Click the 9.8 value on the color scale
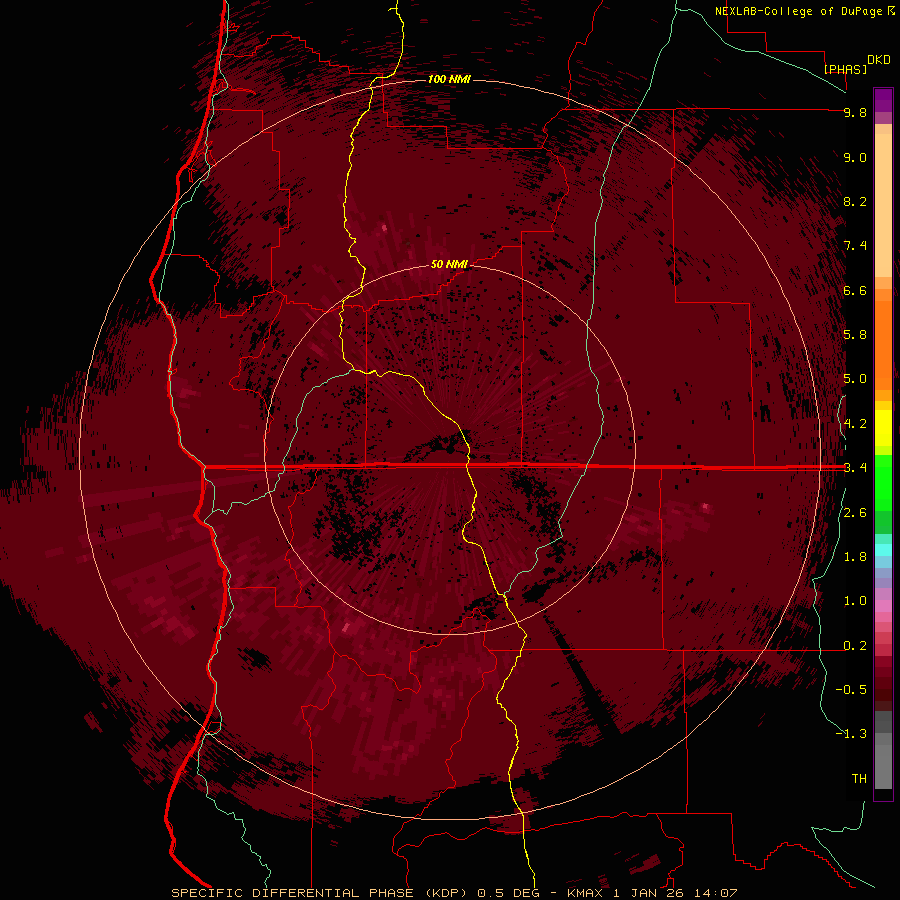 855,112
